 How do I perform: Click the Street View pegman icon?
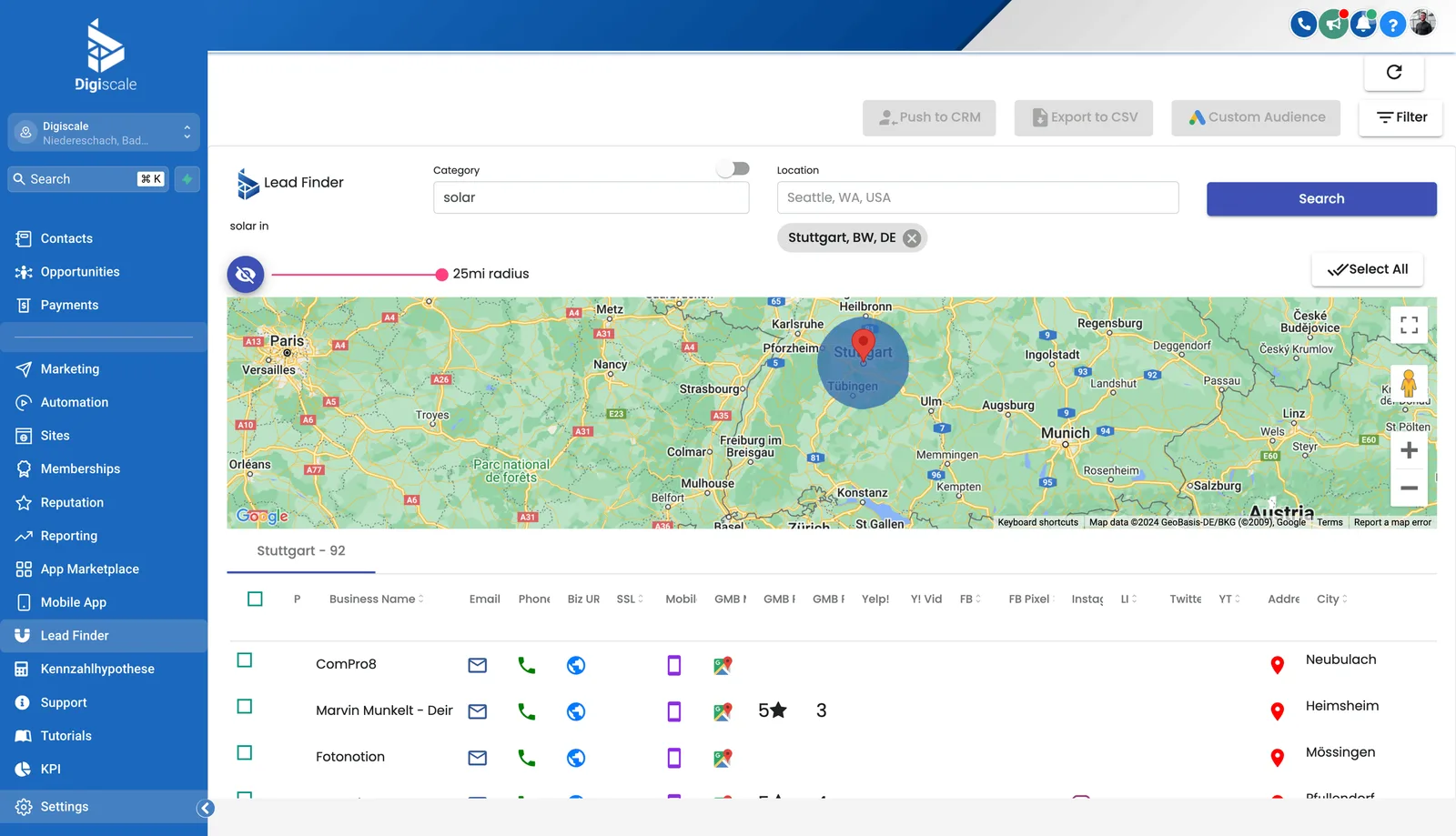[x=1409, y=383]
